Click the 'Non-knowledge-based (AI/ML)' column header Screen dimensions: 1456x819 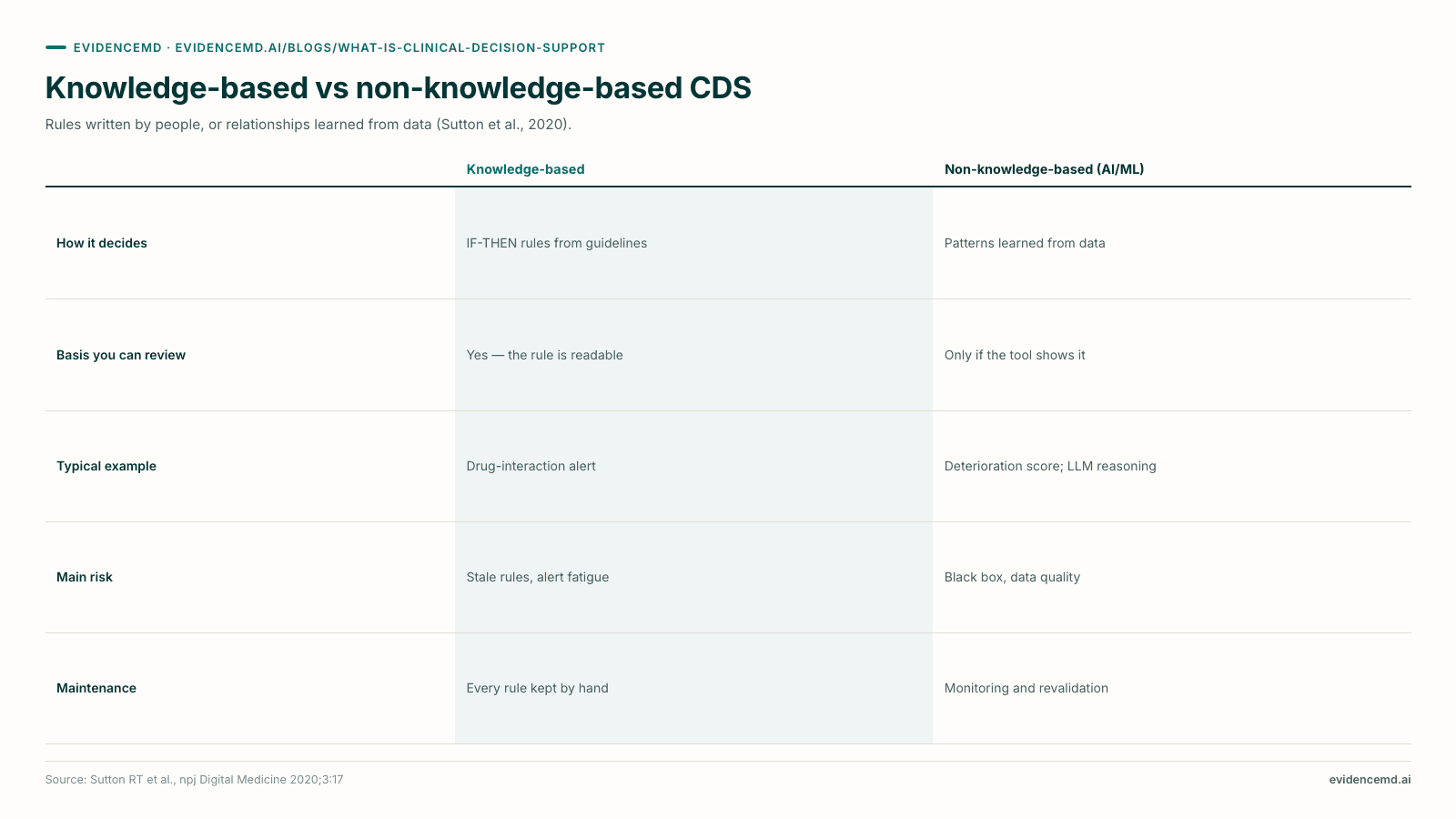point(1044,169)
